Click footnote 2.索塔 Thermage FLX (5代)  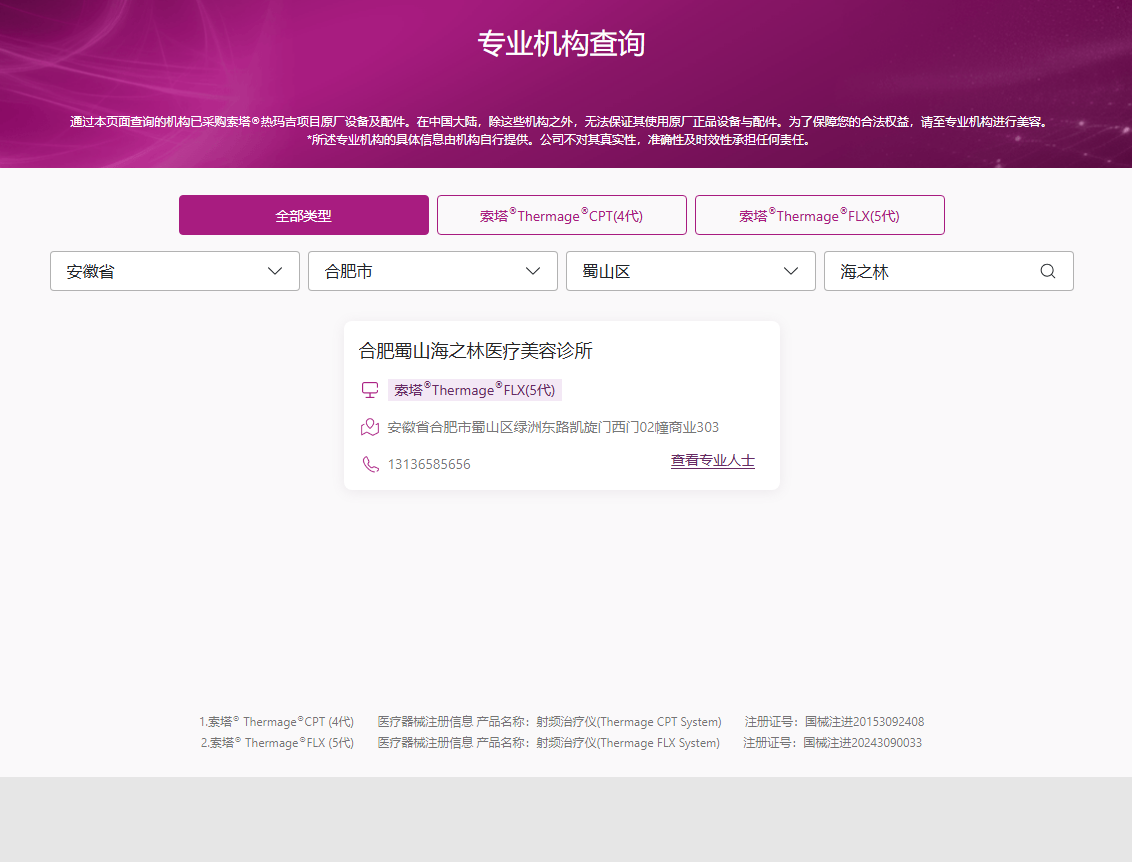(x=277, y=743)
